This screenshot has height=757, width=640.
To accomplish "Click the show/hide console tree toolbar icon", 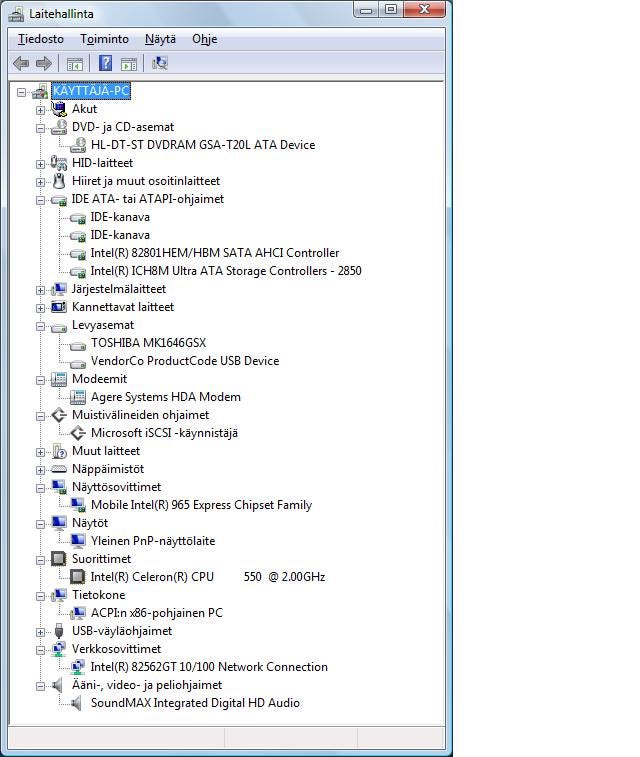I will coord(74,64).
